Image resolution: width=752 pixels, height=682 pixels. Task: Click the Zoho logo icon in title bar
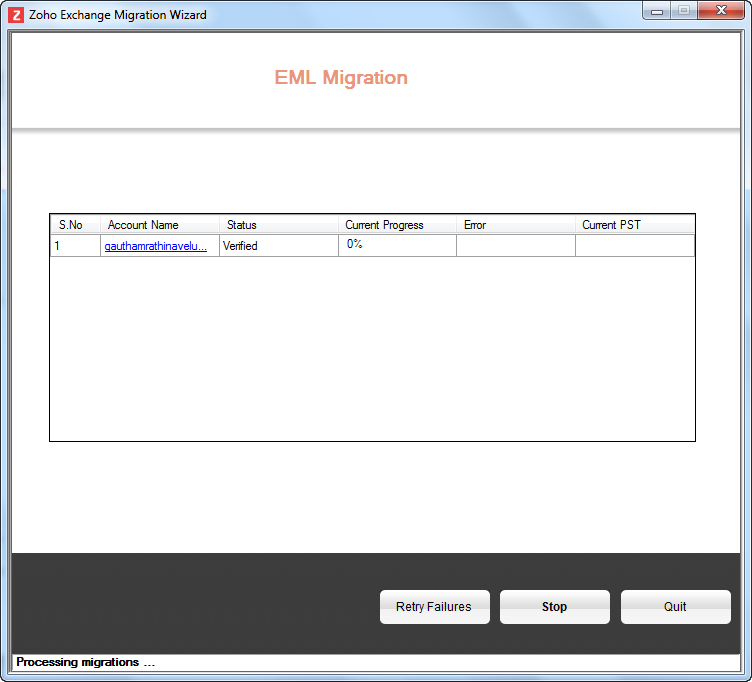click(16, 15)
